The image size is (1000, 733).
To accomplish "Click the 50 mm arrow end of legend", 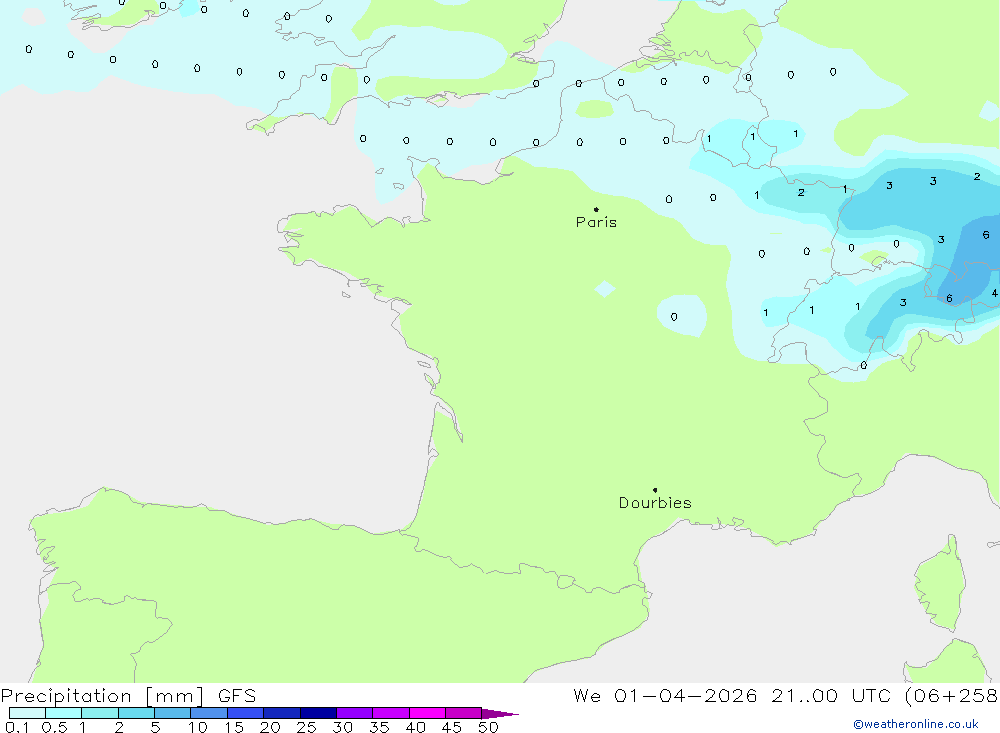I will (x=500, y=713).
